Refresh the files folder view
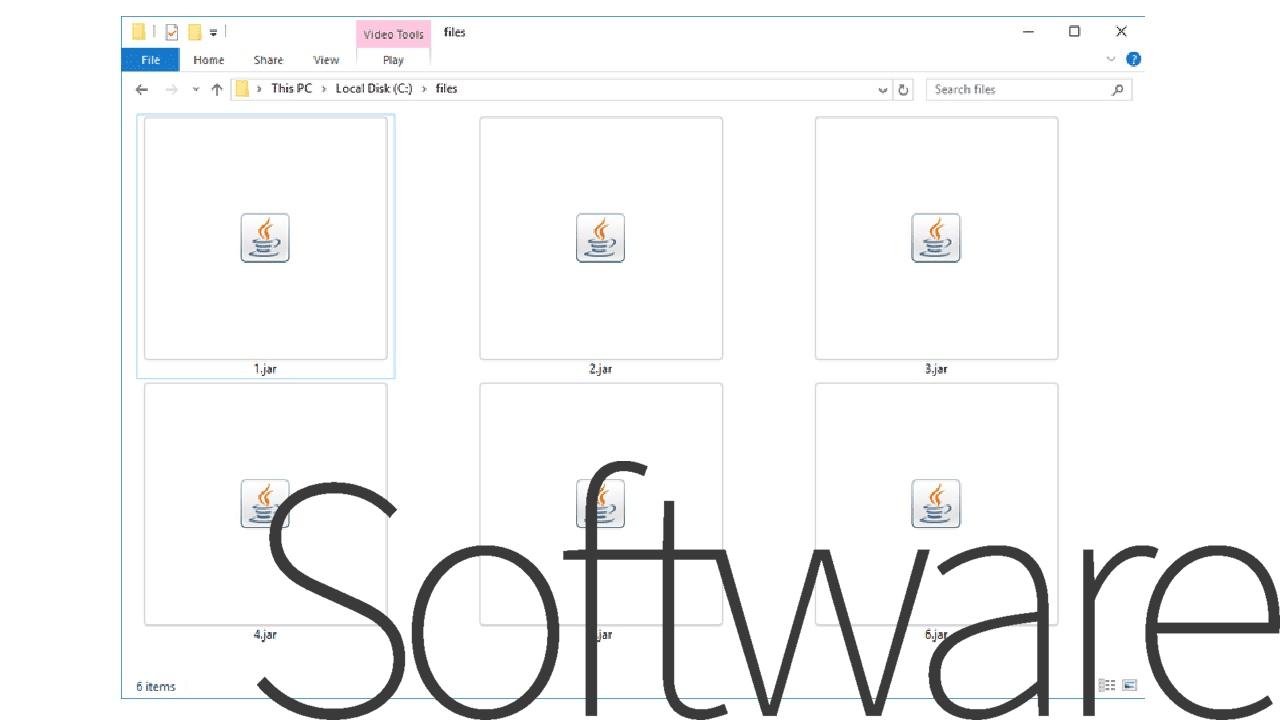The width and height of the screenshot is (1280, 720). 903,89
